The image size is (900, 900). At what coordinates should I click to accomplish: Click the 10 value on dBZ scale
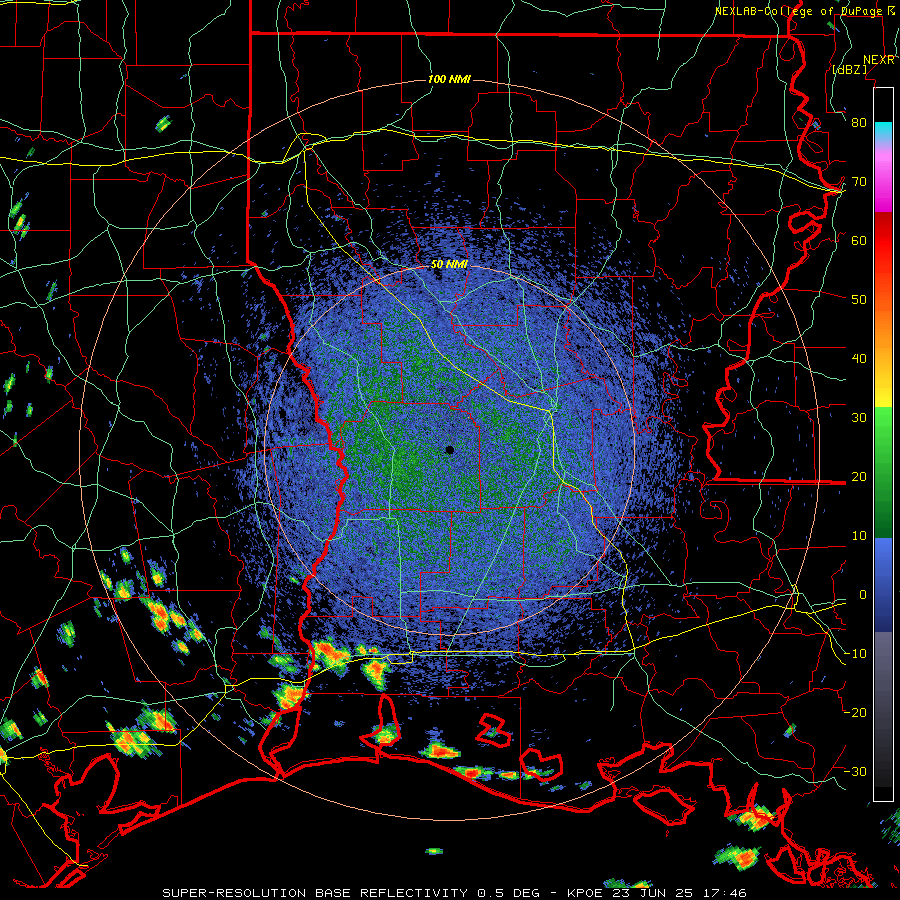(859, 536)
